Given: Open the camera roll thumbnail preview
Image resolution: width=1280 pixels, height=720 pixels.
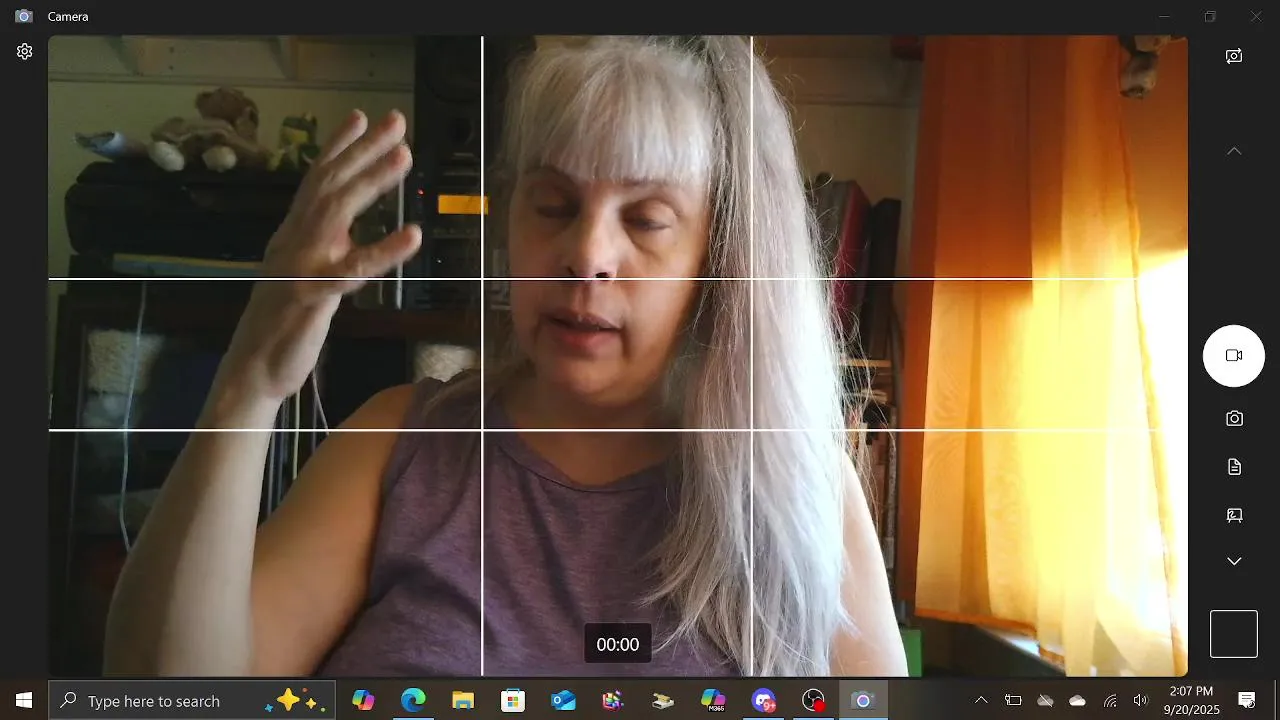Looking at the screenshot, I should coord(1234,634).
